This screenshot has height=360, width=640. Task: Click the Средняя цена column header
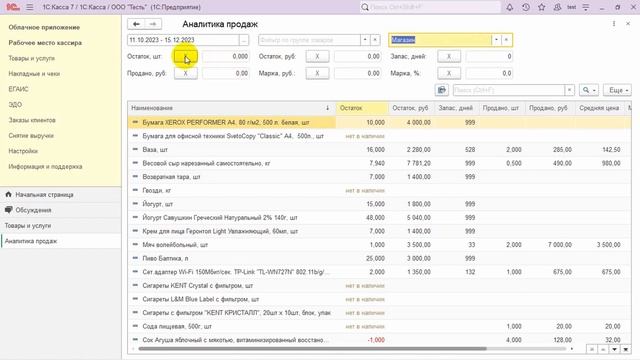pos(599,108)
